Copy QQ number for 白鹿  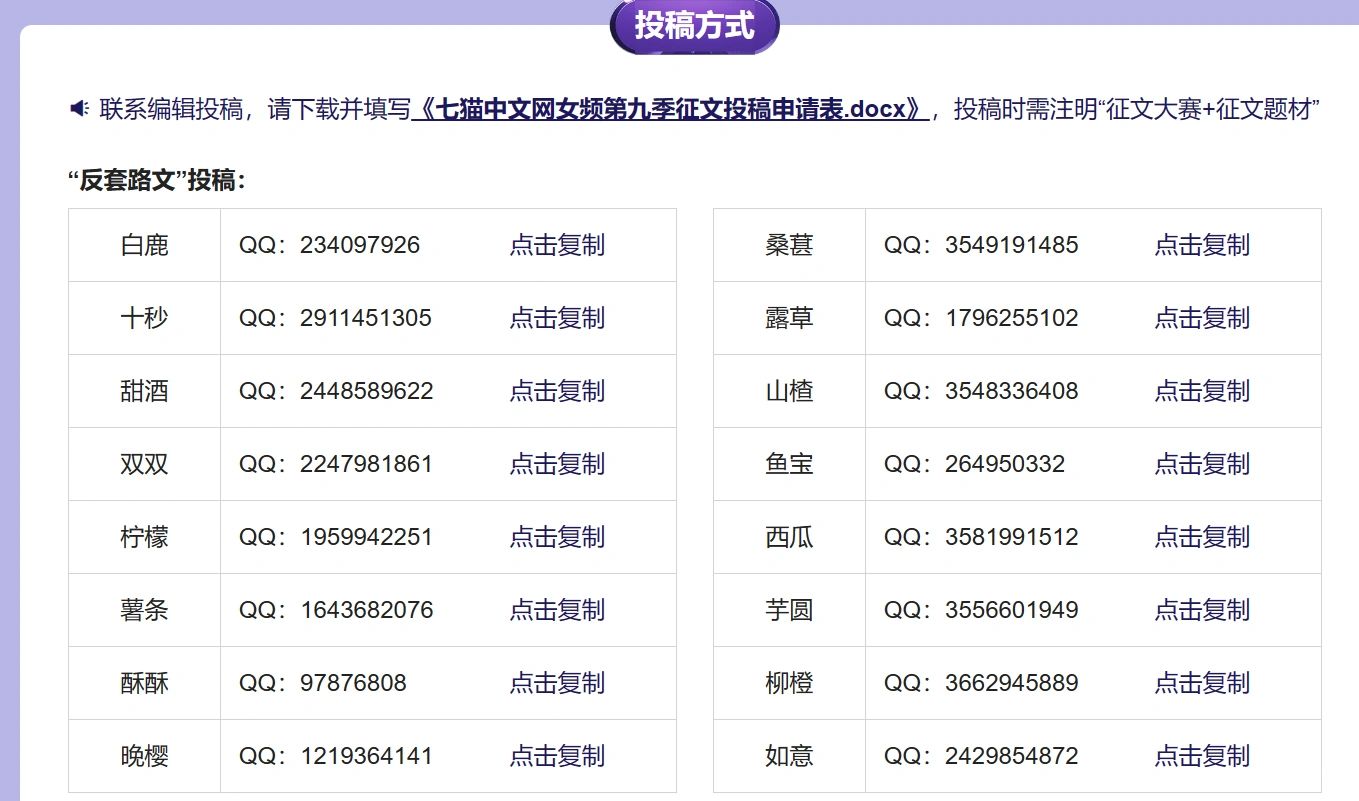click(x=557, y=245)
